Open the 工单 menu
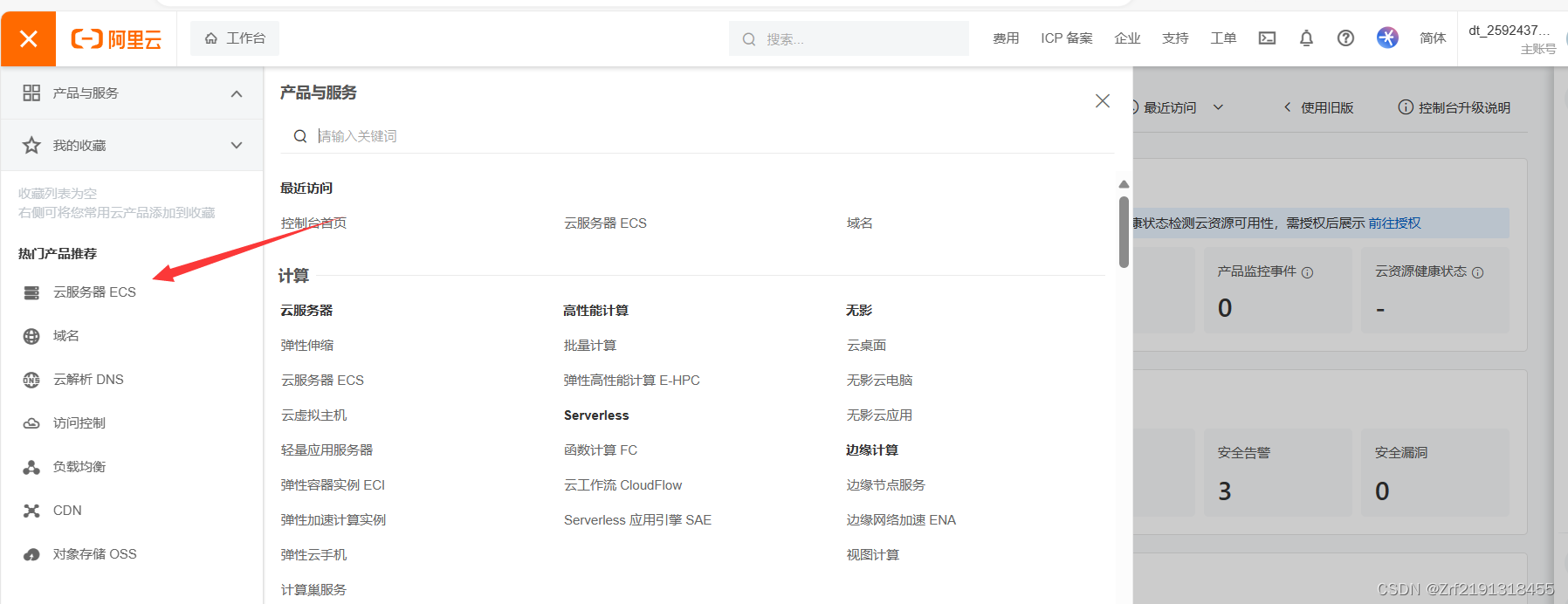Screen dimensions: 1568x604 [1223, 38]
